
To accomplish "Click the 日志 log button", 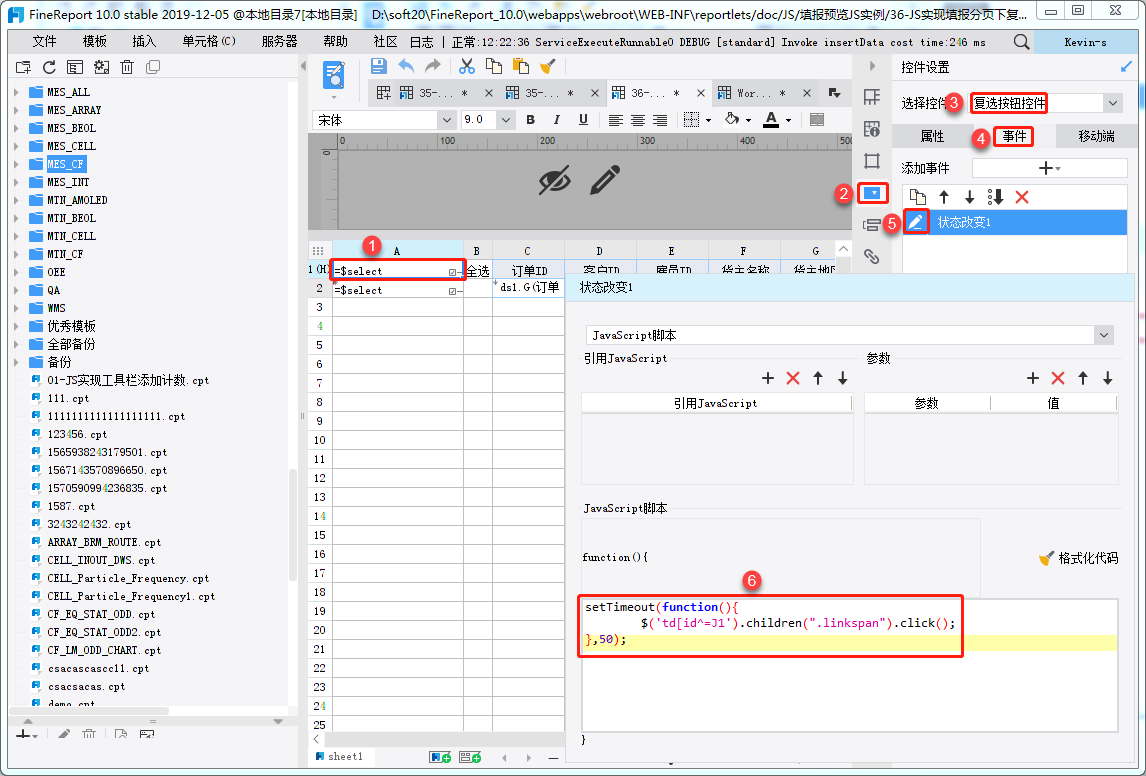I will (x=422, y=42).
